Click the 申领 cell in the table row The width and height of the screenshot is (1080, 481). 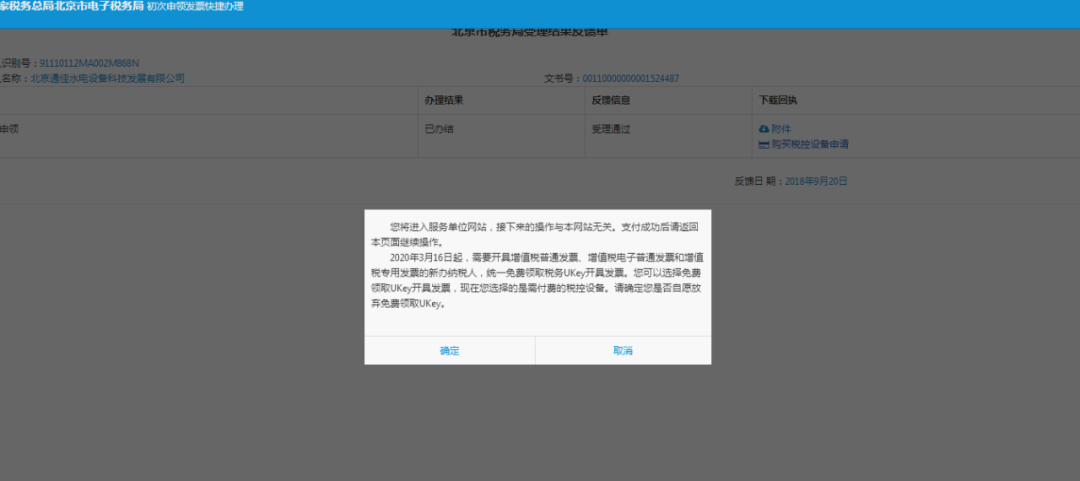pyautogui.click(x=10, y=129)
